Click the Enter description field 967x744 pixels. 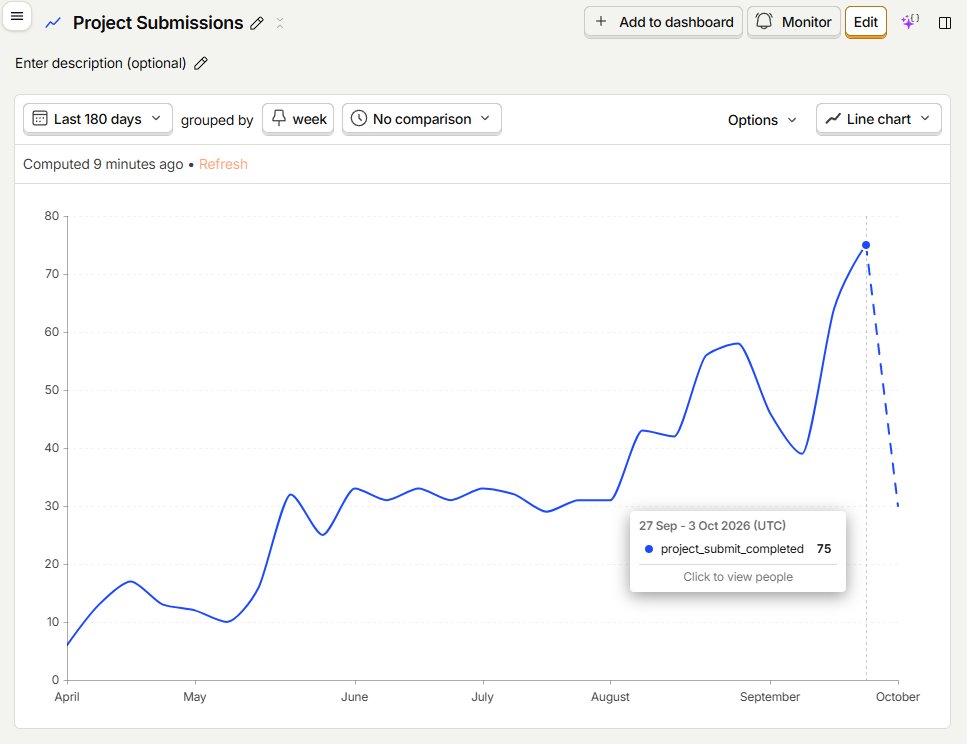[101, 64]
